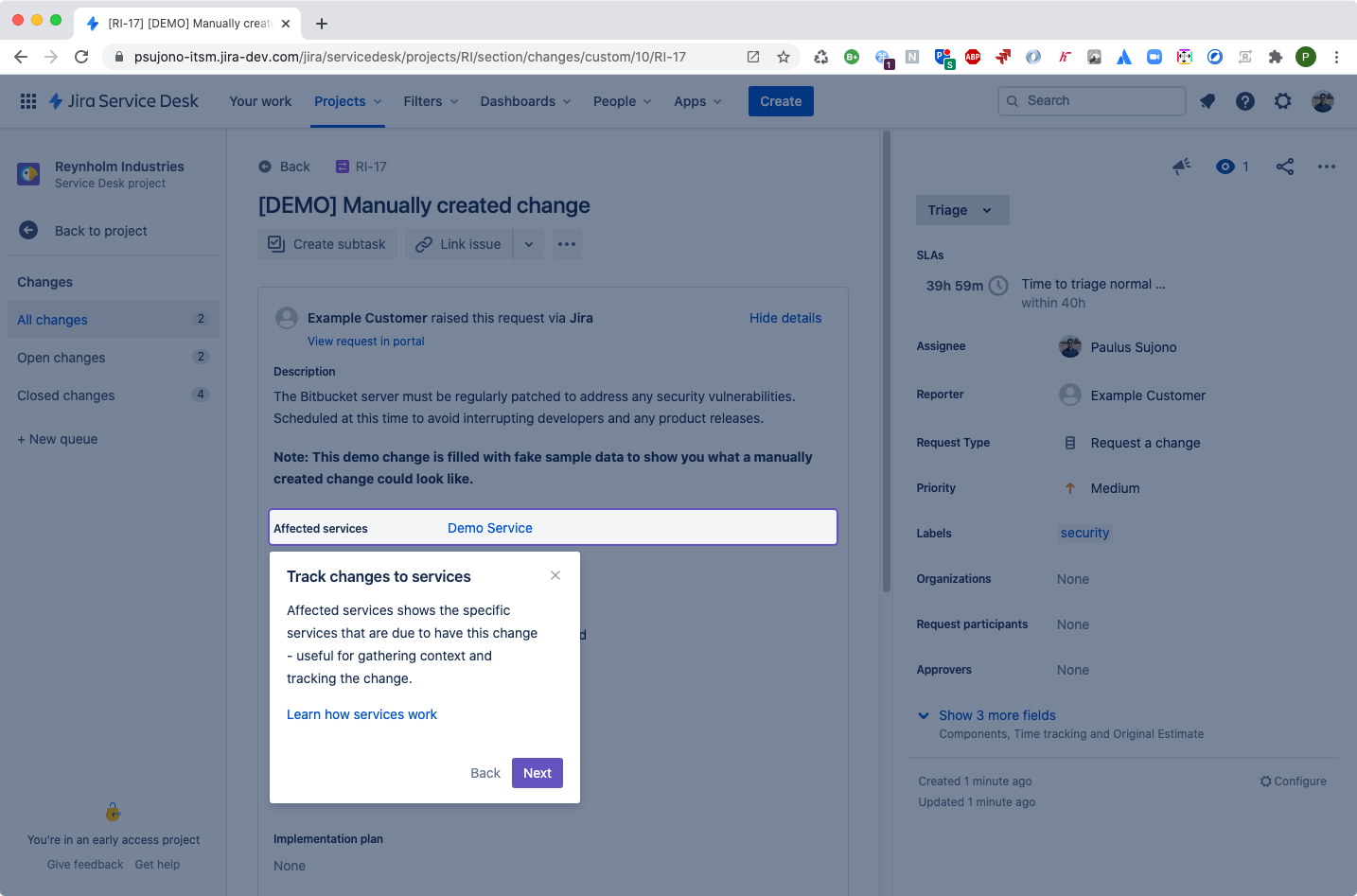Share issue RI-17 via share icon

pos(1284,166)
